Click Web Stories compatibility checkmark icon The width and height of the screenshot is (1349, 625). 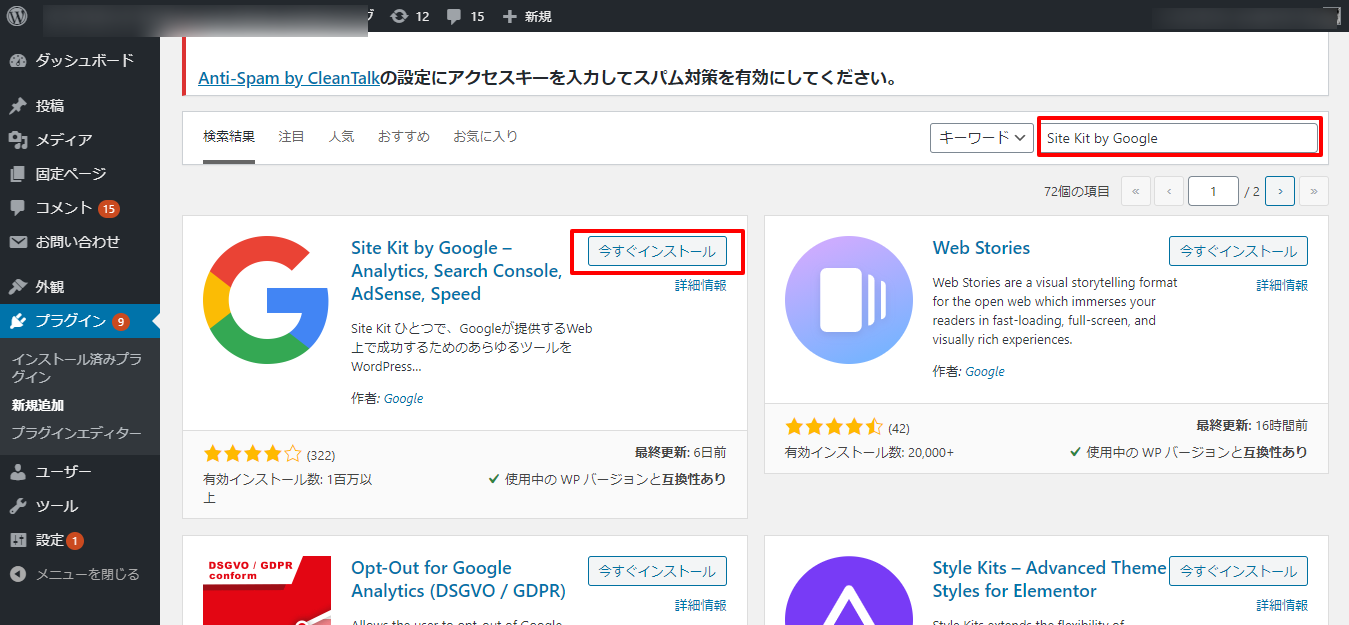(x=1075, y=452)
